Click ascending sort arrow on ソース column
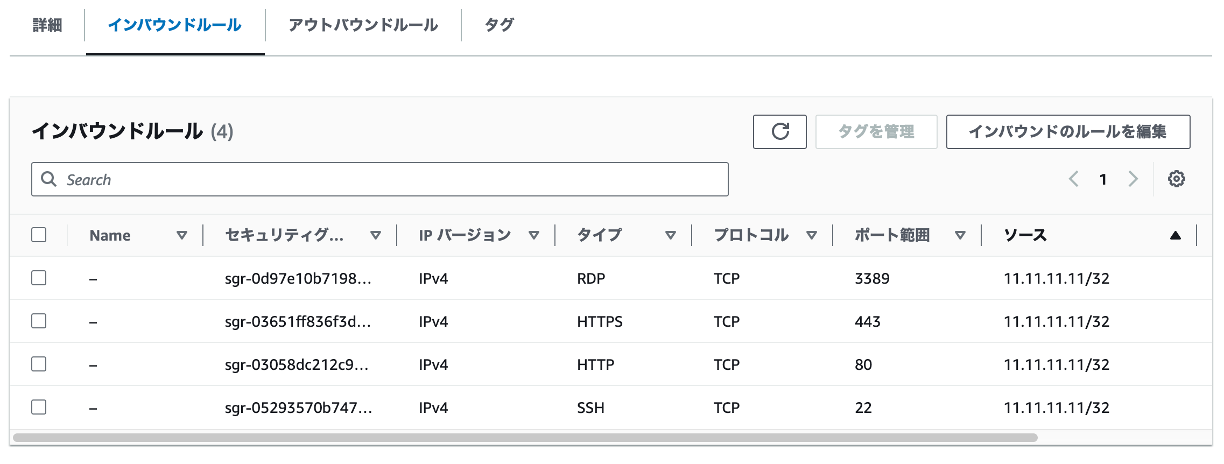This screenshot has width=1224, height=464. tap(1175, 236)
